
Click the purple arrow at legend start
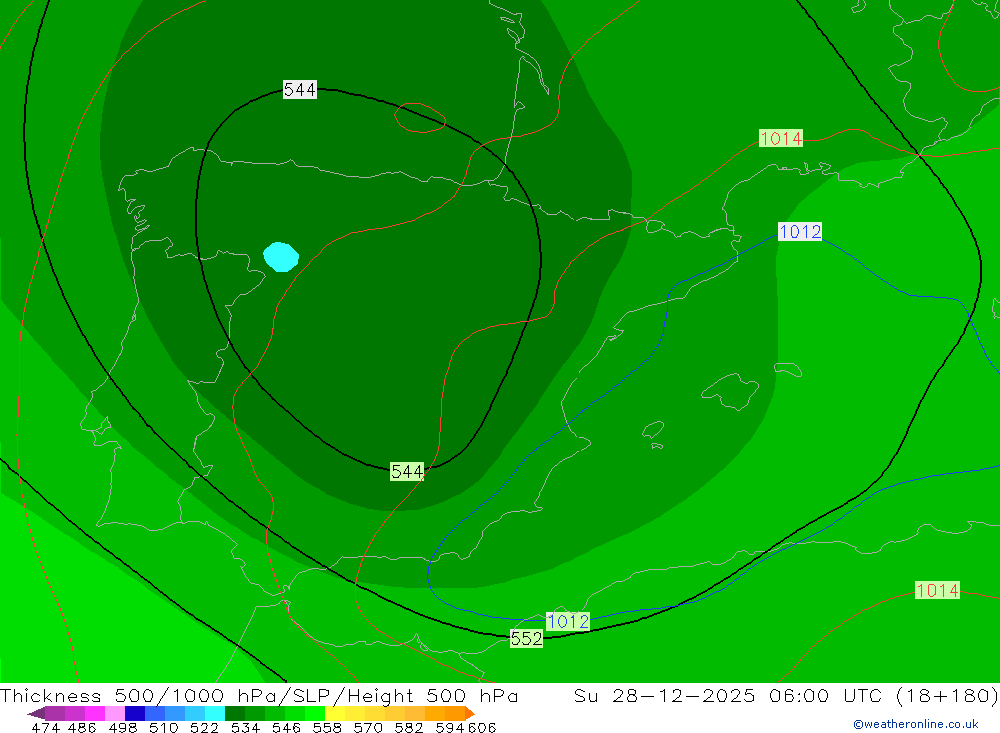pos(36,713)
